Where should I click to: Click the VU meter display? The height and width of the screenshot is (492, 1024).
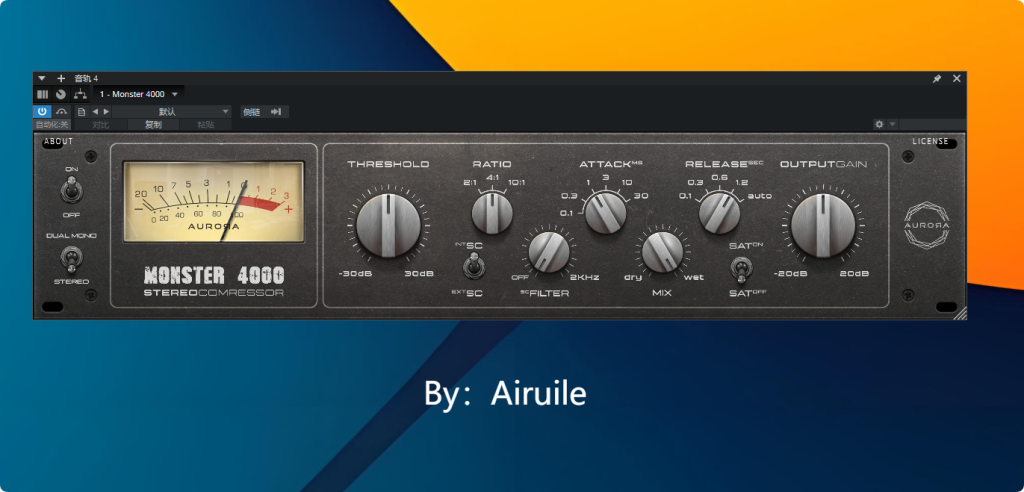(x=214, y=202)
